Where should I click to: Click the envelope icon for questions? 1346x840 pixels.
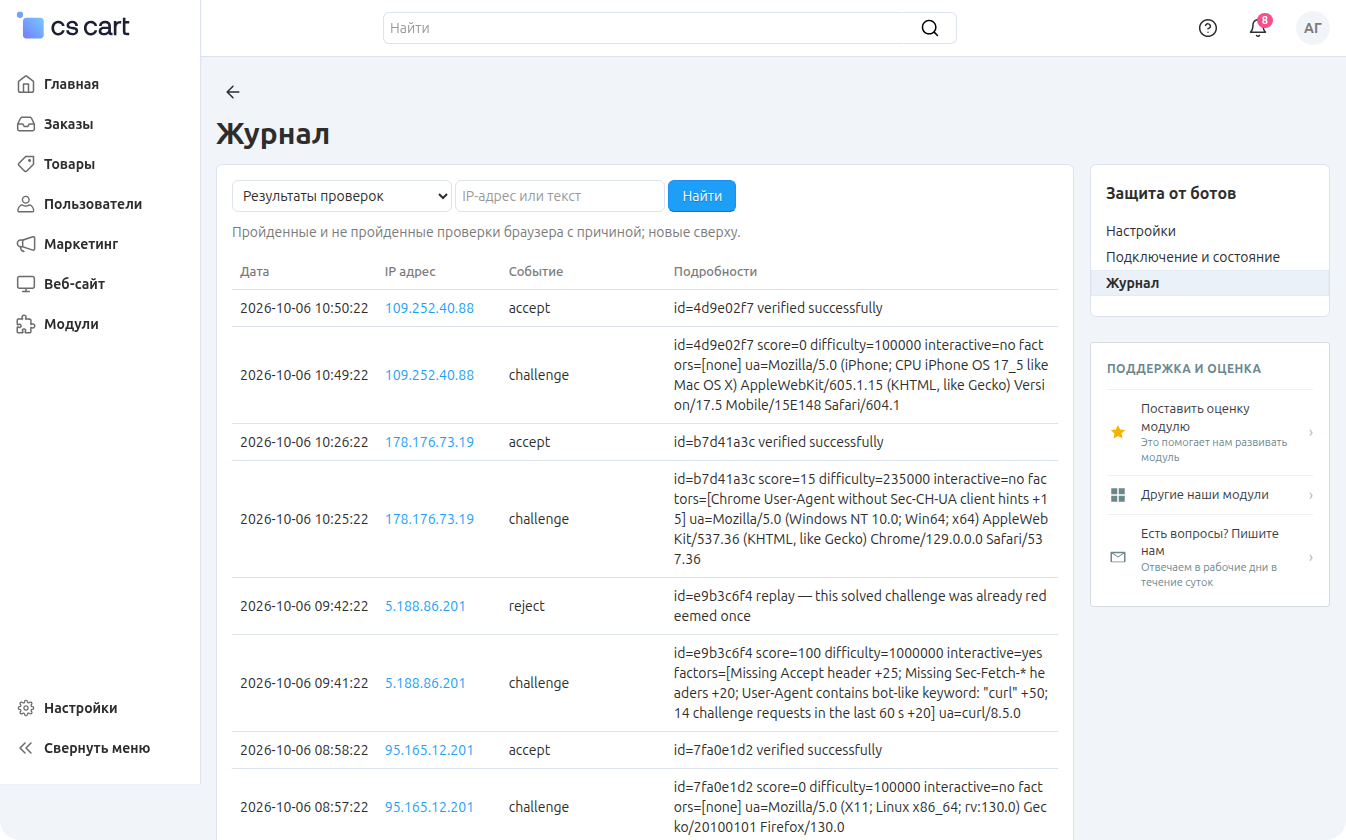pyautogui.click(x=1118, y=557)
